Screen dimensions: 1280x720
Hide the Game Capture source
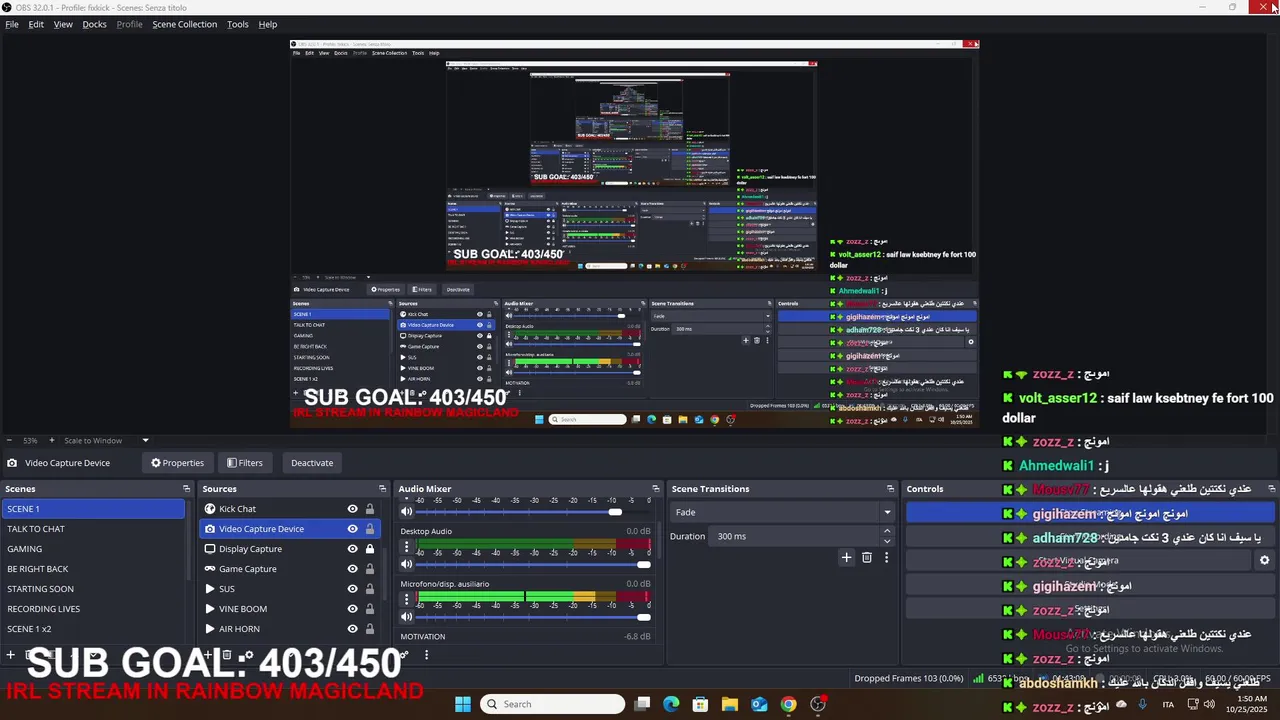click(352, 569)
